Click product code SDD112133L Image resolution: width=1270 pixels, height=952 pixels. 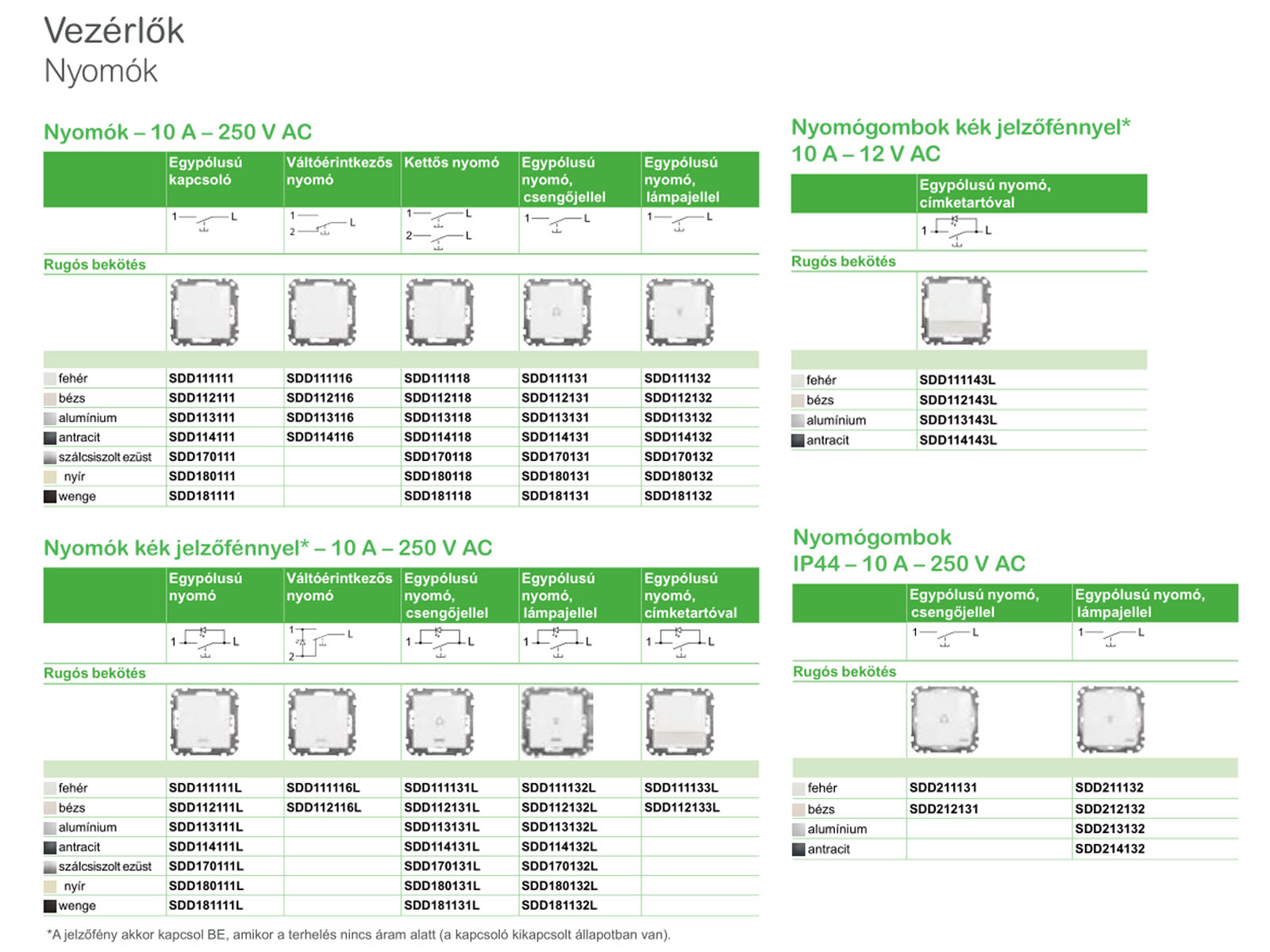tap(682, 808)
